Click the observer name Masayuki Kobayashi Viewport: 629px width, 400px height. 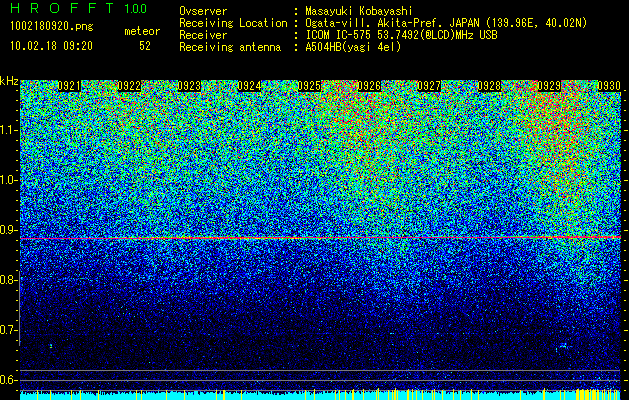[x=358, y=12]
